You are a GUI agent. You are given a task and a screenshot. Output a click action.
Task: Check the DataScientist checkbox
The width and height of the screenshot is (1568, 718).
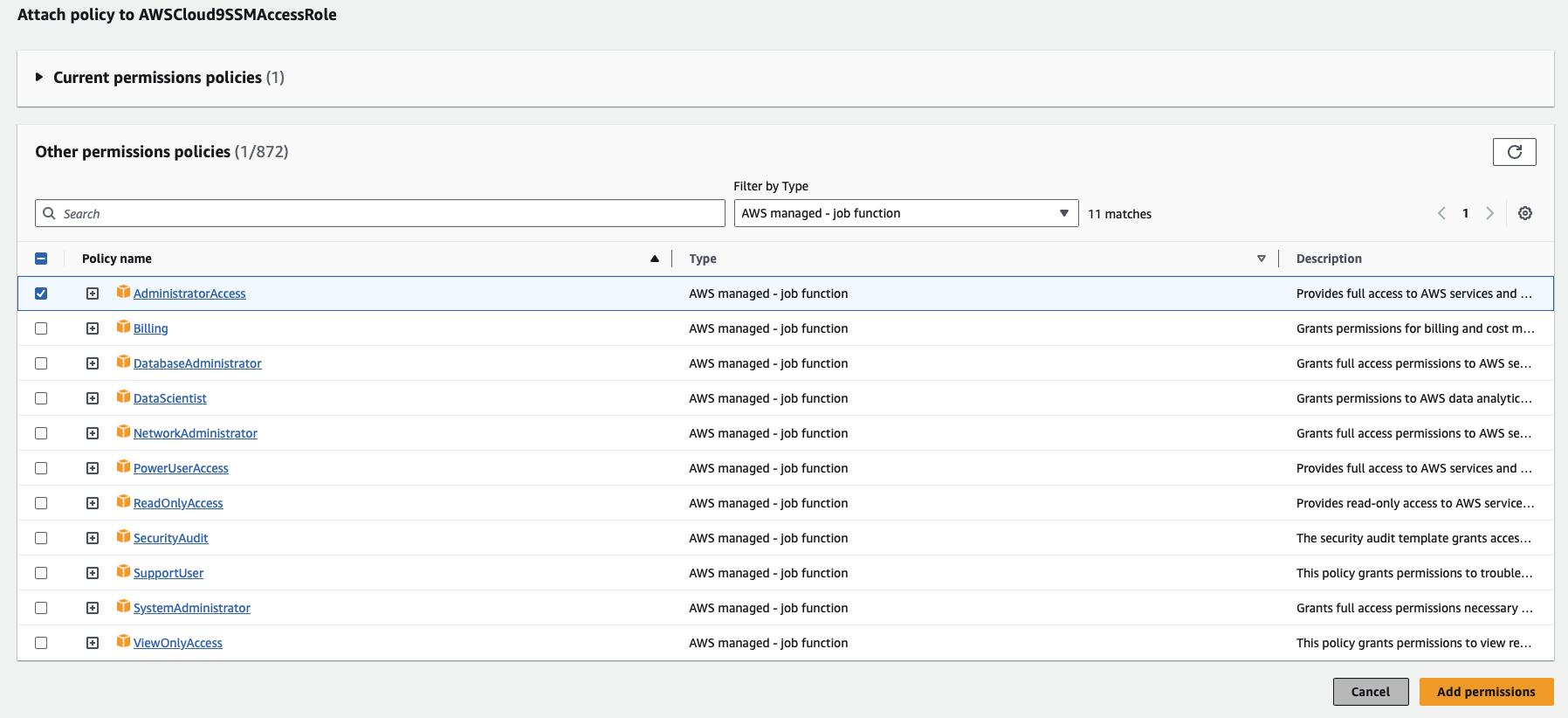pyautogui.click(x=41, y=398)
